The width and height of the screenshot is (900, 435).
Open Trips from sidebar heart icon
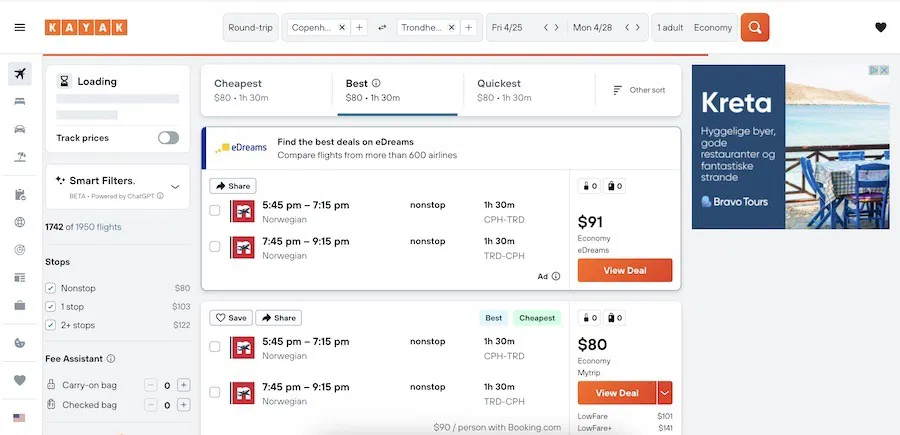tap(20, 380)
